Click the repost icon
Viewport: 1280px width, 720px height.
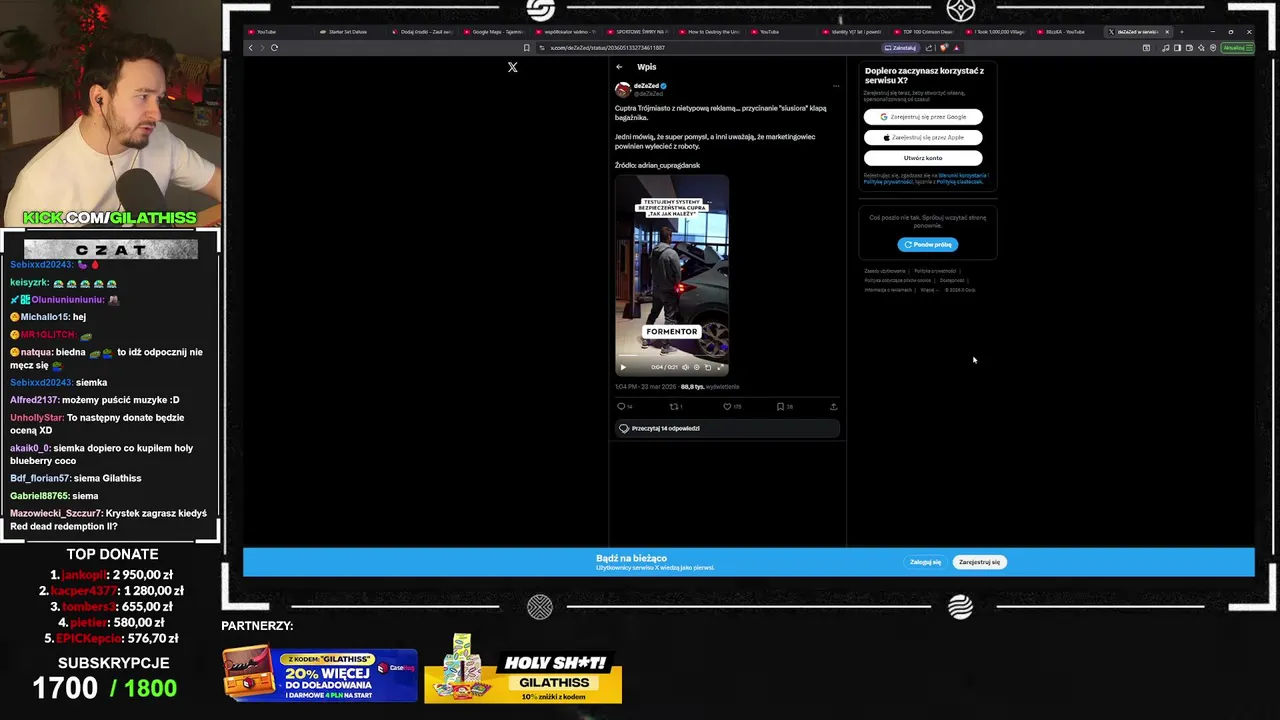(674, 406)
